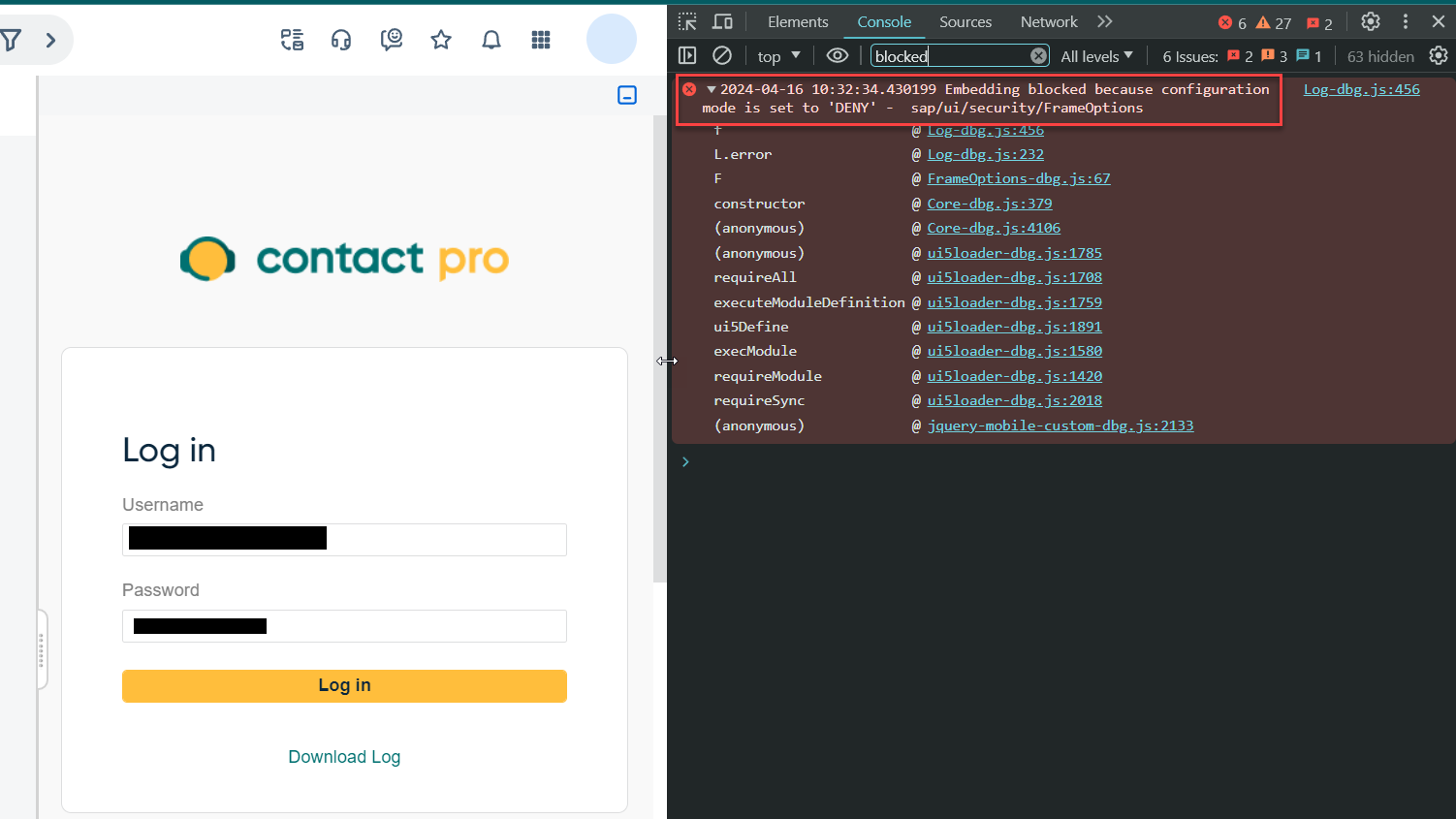Click the issues count 2 badge in tab bar
Viewport: 1456px width, 819px height.
click(x=1319, y=22)
